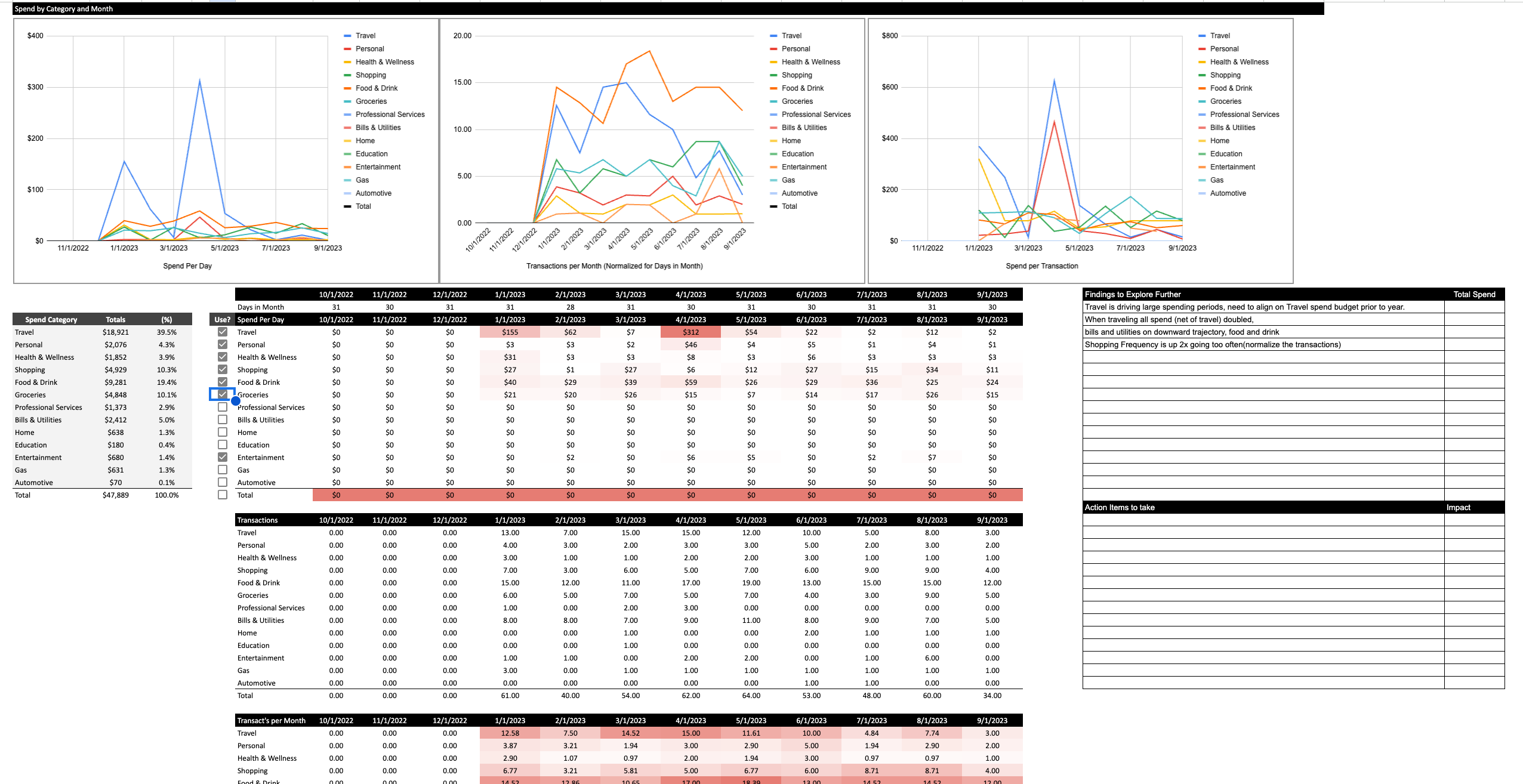Click Shopping green swatch in Spend per Transaction legend

click(1202, 75)
